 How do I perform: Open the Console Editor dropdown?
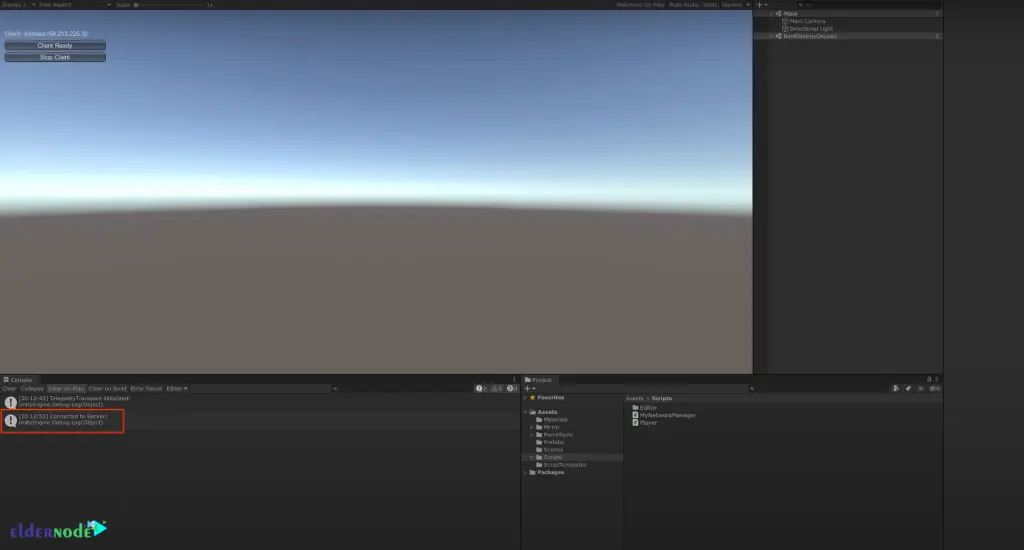[x=177, y=388]
